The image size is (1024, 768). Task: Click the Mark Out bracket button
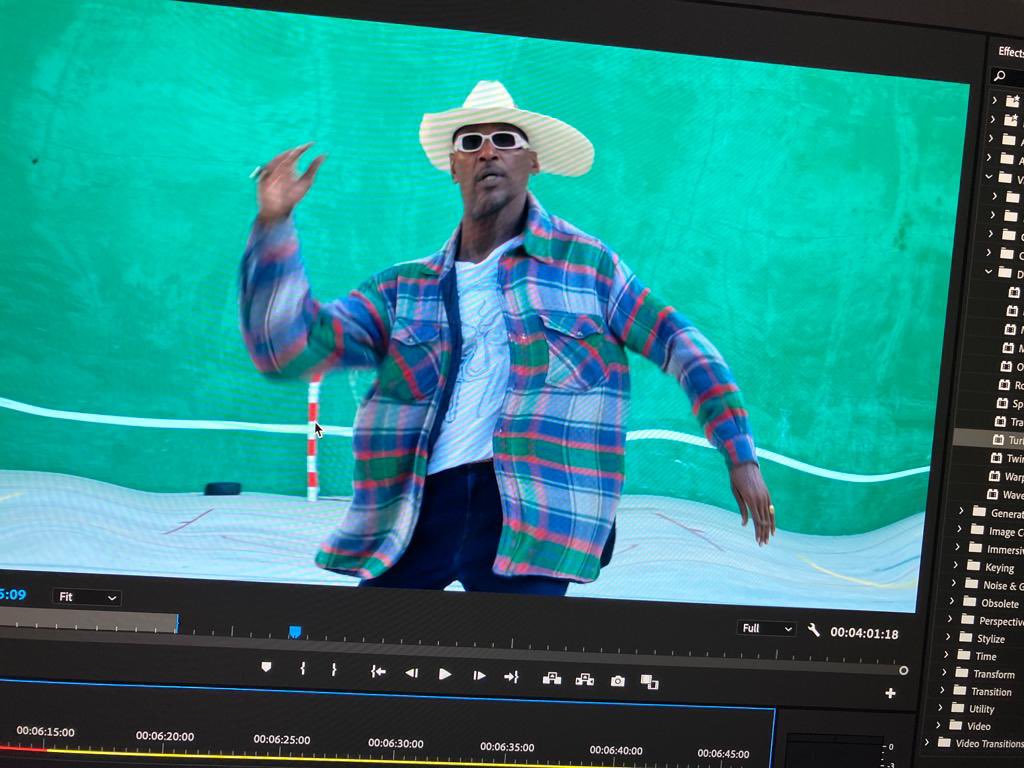334,669
